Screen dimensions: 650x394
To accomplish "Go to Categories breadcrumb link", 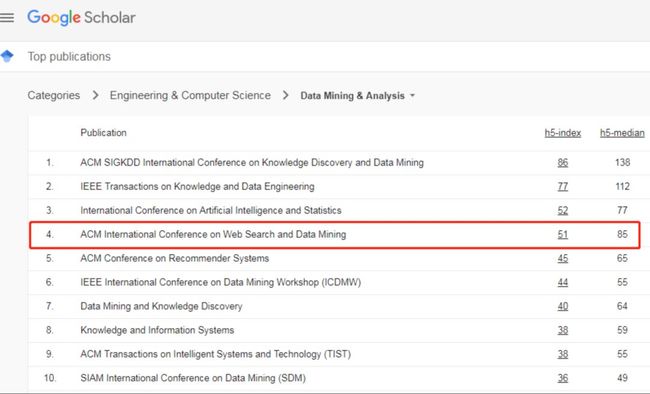I will click(53, 95).
